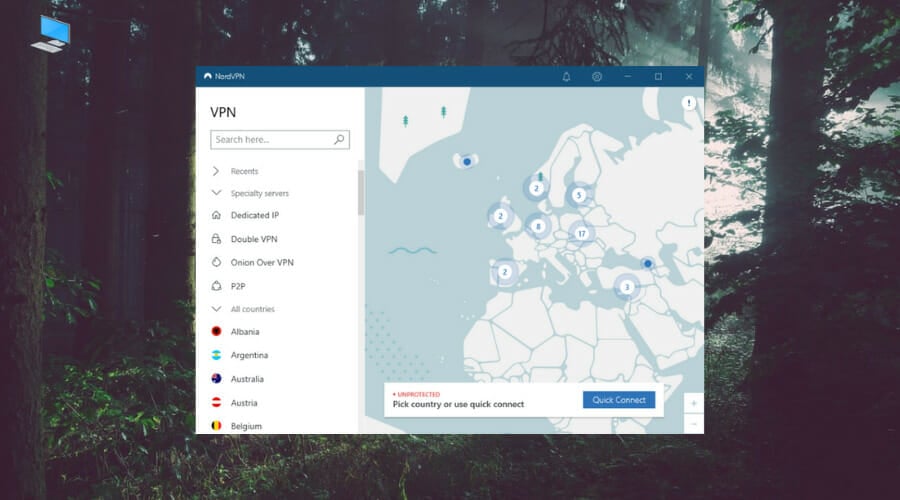Open This PC desktop icon

click(52, 33)
